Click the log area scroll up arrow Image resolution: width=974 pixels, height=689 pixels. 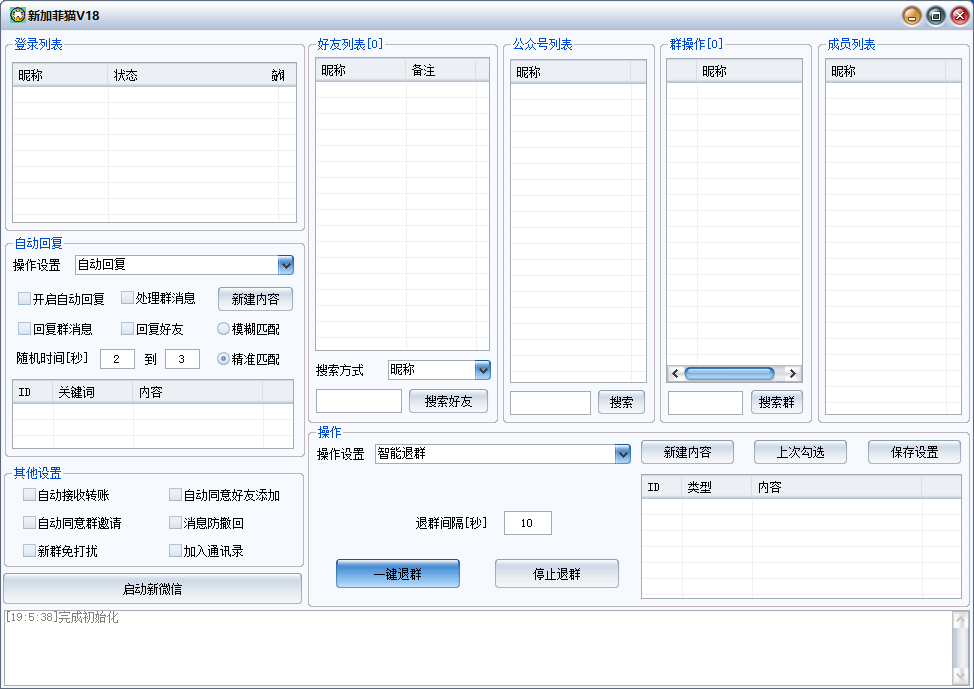point(960,620)
